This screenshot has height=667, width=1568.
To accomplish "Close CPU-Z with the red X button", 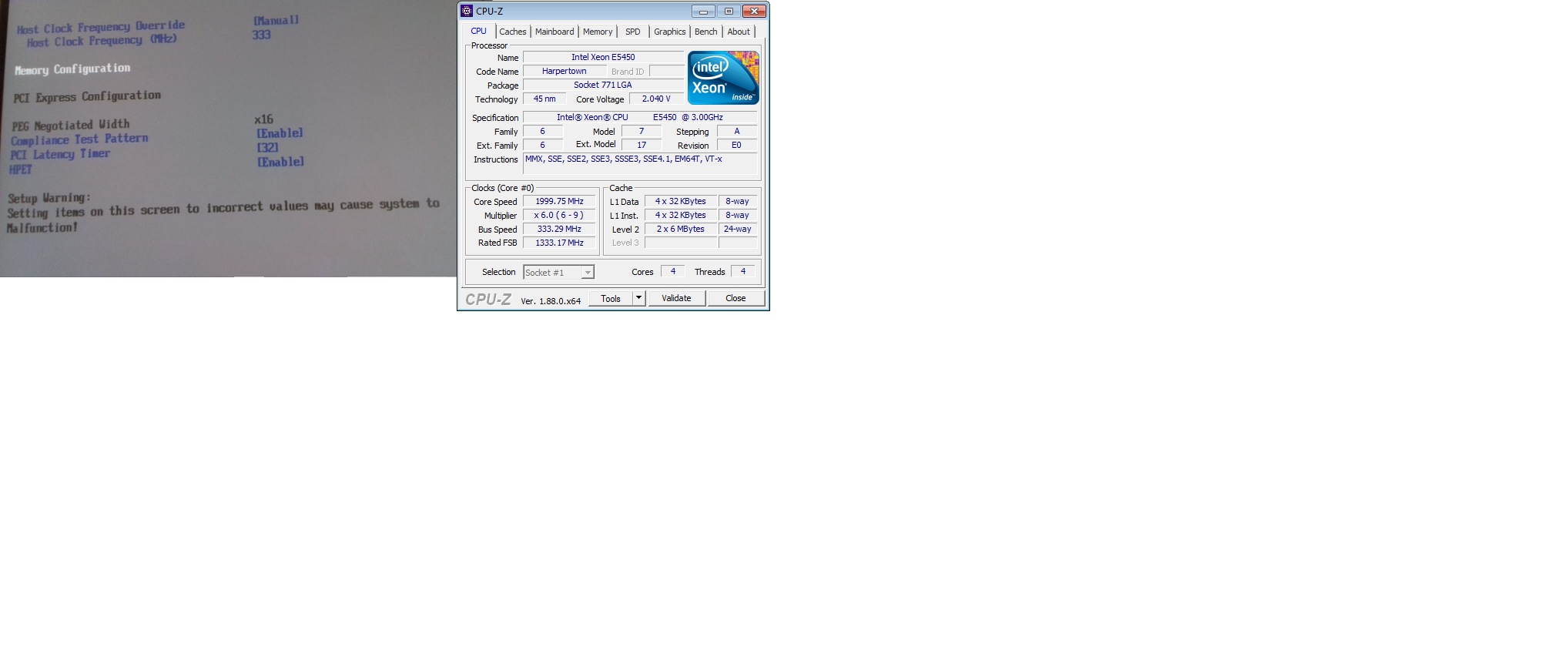I will coord(754,11).
